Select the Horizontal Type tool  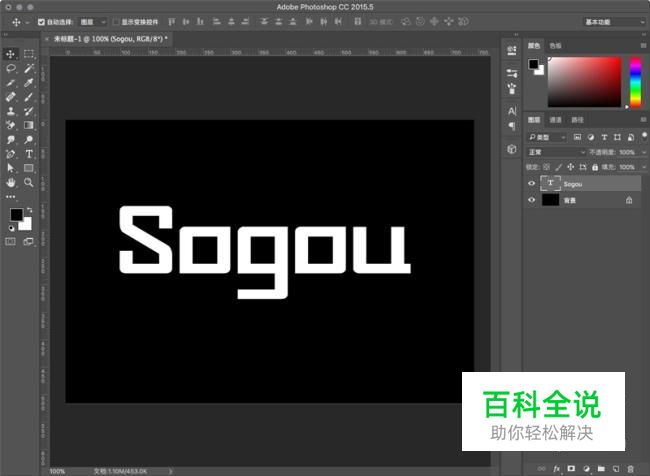pos(29,155)
